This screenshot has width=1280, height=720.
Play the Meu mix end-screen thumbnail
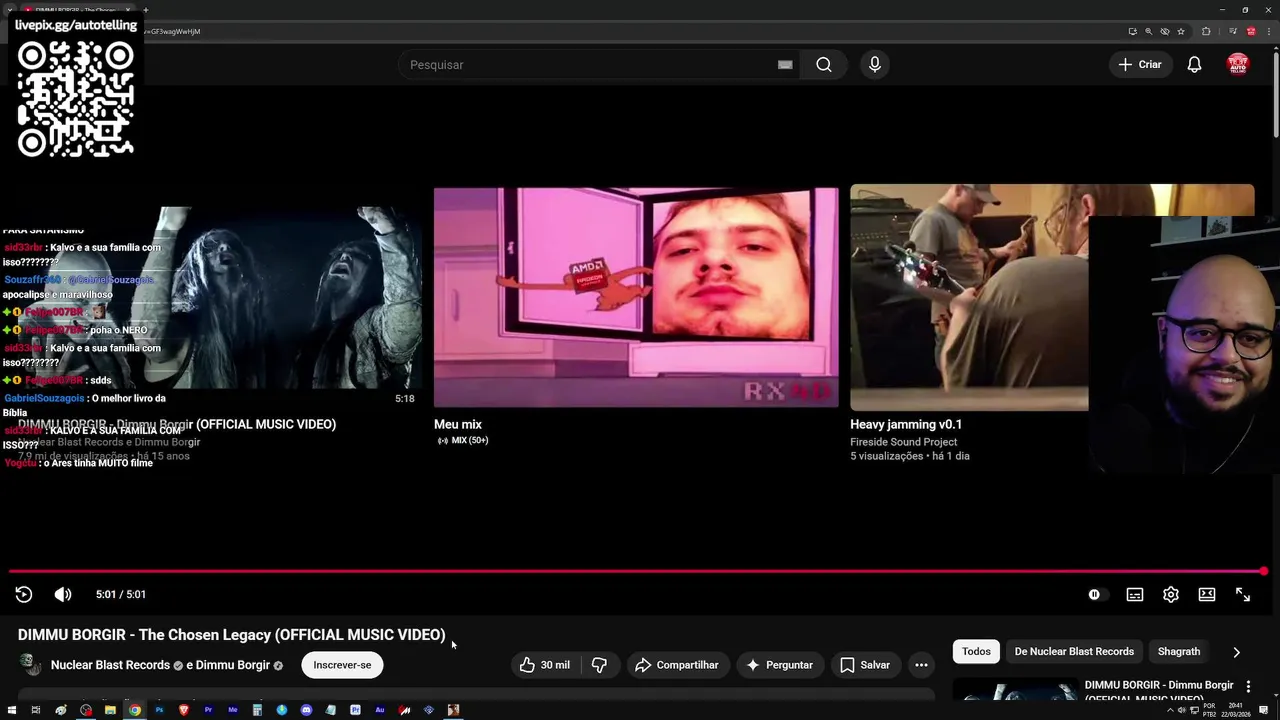636,296
